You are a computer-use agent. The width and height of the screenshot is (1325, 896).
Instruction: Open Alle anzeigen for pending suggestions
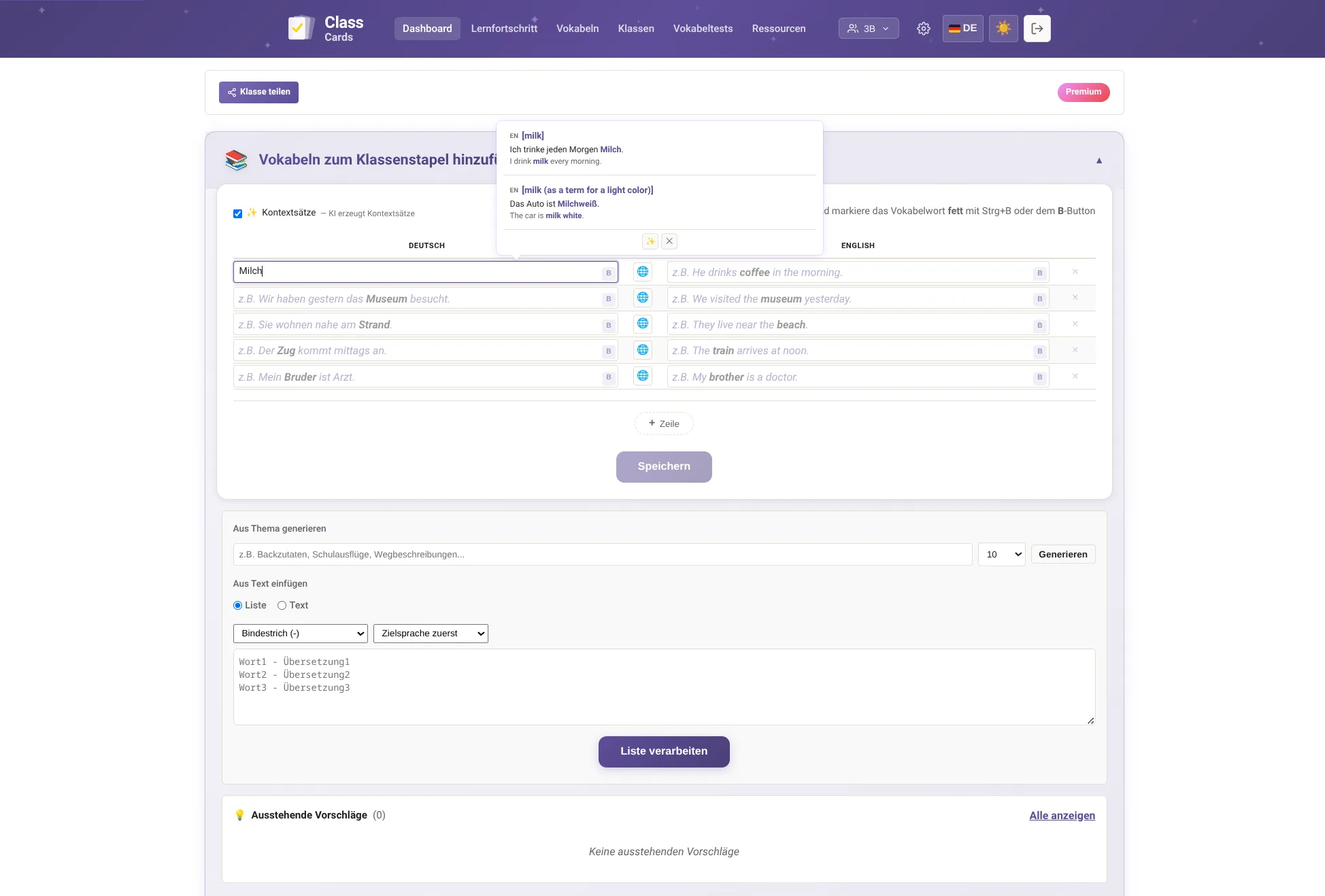[x=1061, y=815]
